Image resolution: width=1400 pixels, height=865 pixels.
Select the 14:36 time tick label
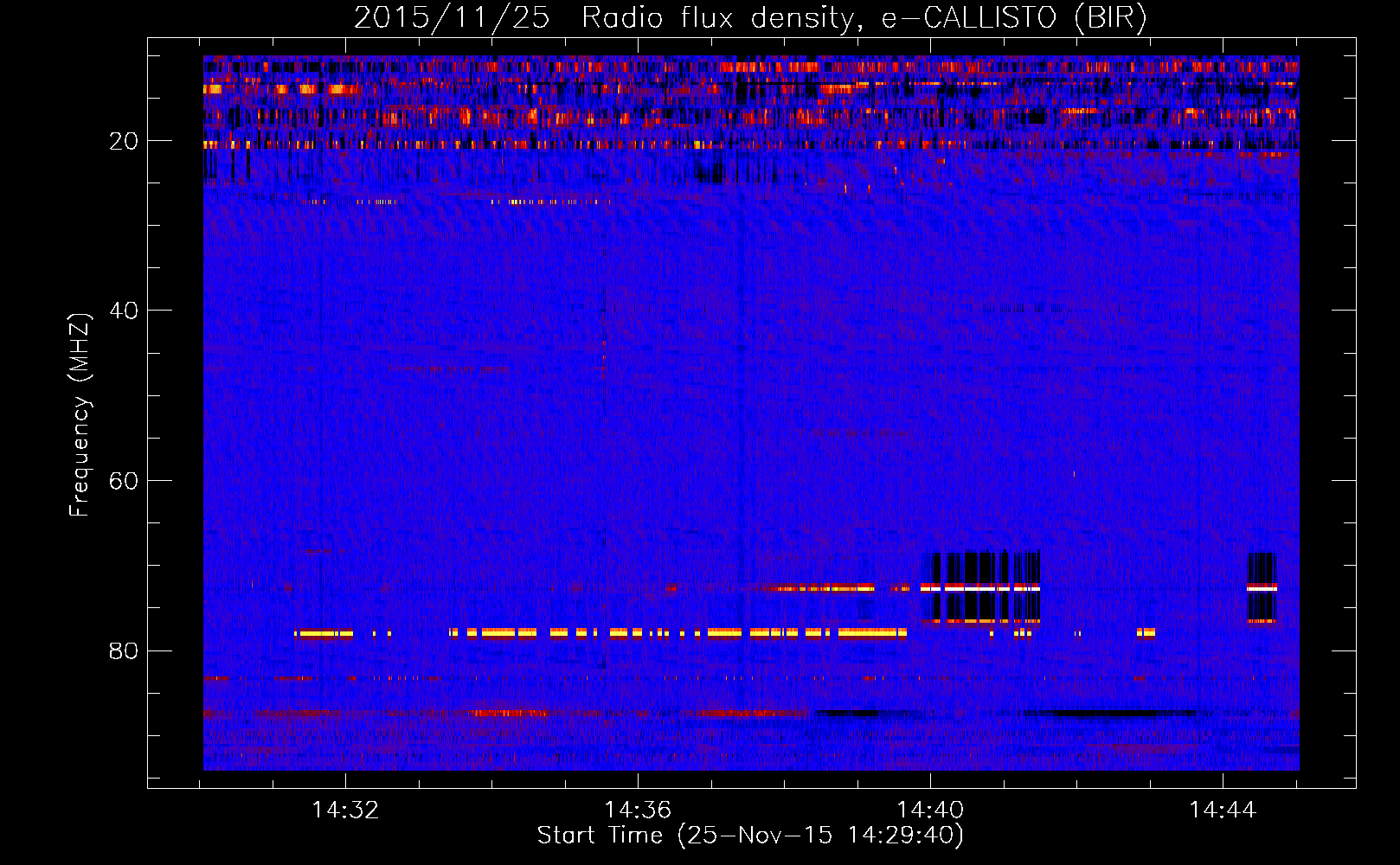click(638, 811)
